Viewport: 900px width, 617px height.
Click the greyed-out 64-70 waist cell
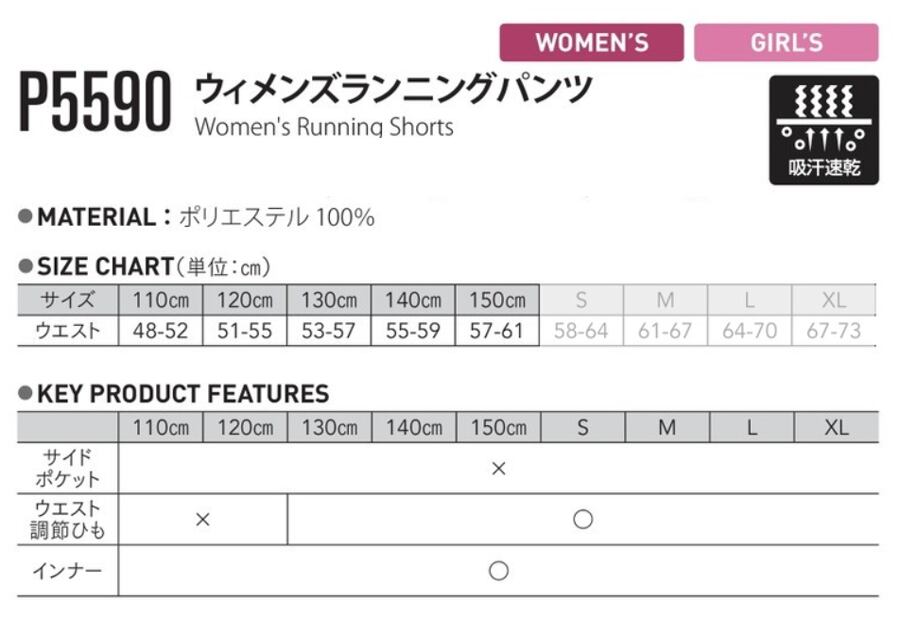pos(750,330)
